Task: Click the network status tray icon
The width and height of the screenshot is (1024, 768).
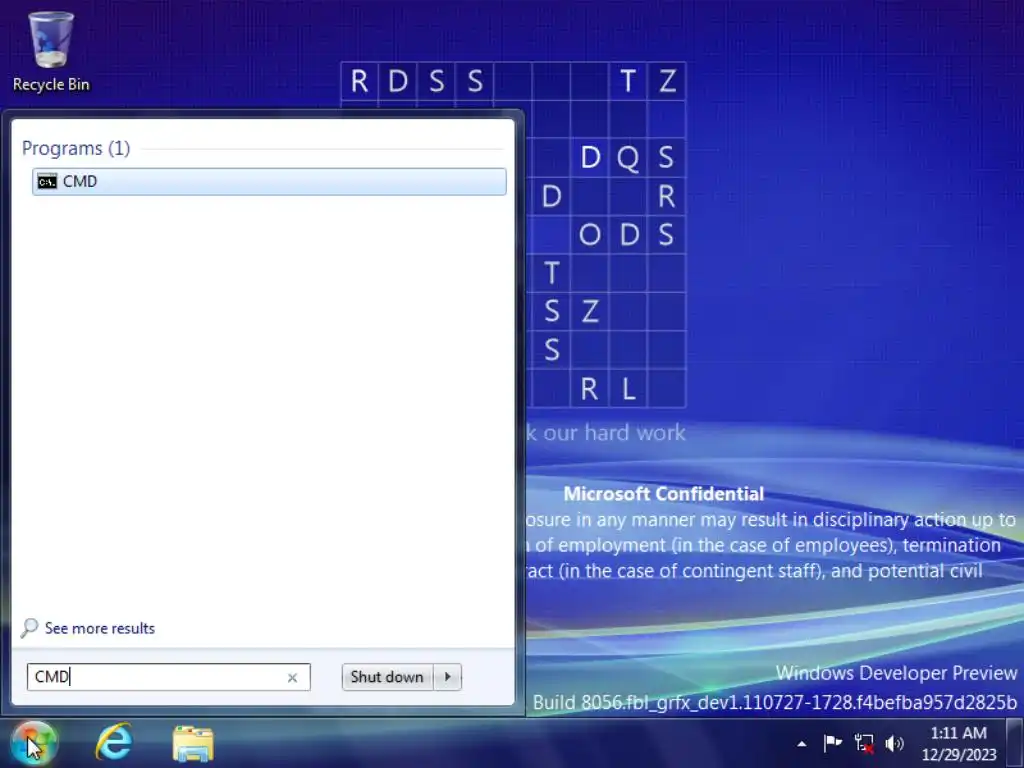Action: (864, 743)
